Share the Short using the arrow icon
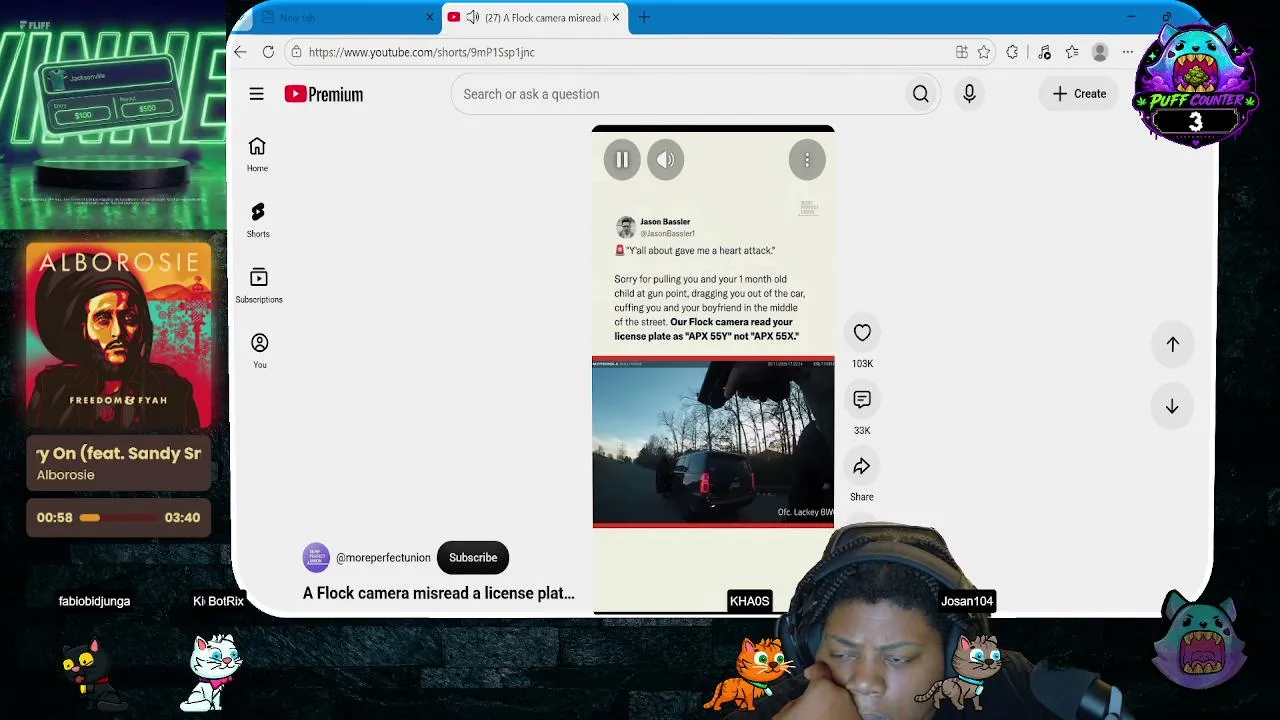Screen dimensions: 1280x720 [x=862, y=467]
